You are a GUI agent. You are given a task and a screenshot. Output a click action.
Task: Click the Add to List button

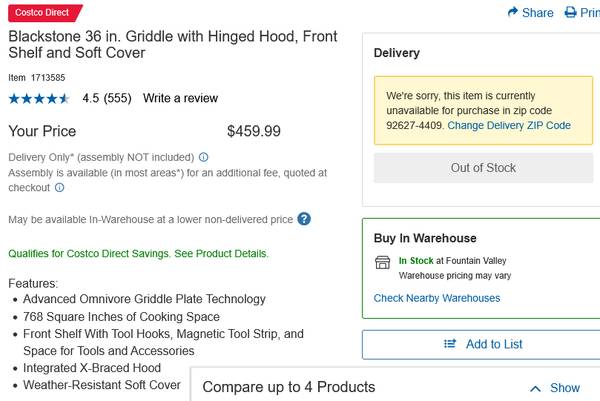[482, 344]
